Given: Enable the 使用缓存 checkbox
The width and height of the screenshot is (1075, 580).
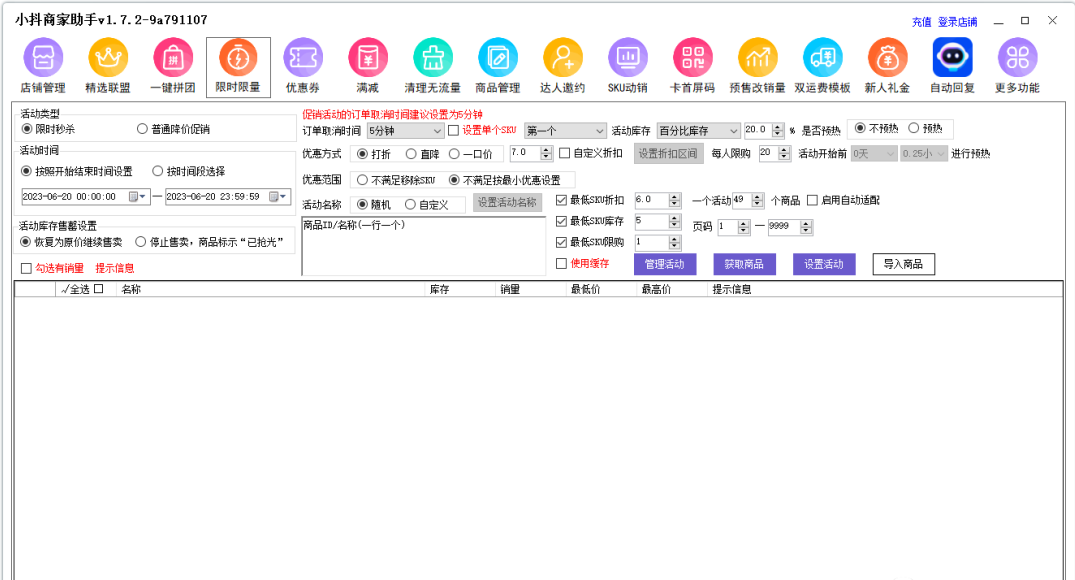Looking at the screenshot, I should click(561, 263).
